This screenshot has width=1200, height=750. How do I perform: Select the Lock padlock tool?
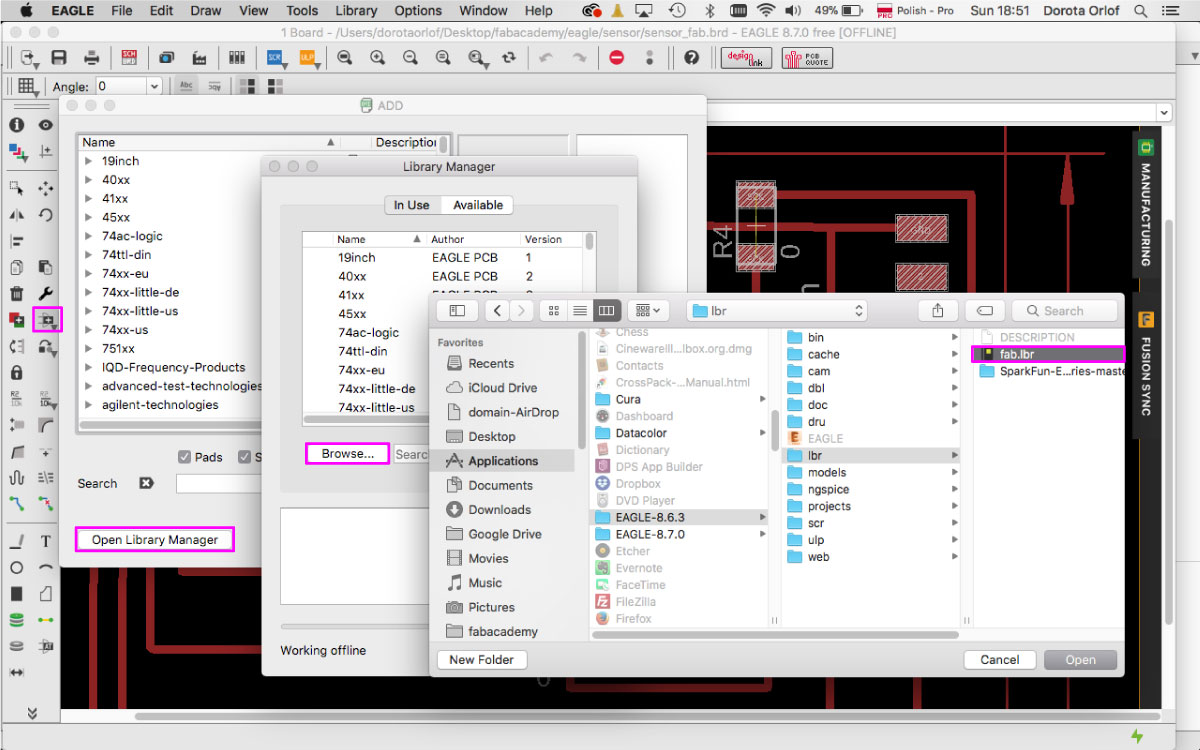pos(17,372)
